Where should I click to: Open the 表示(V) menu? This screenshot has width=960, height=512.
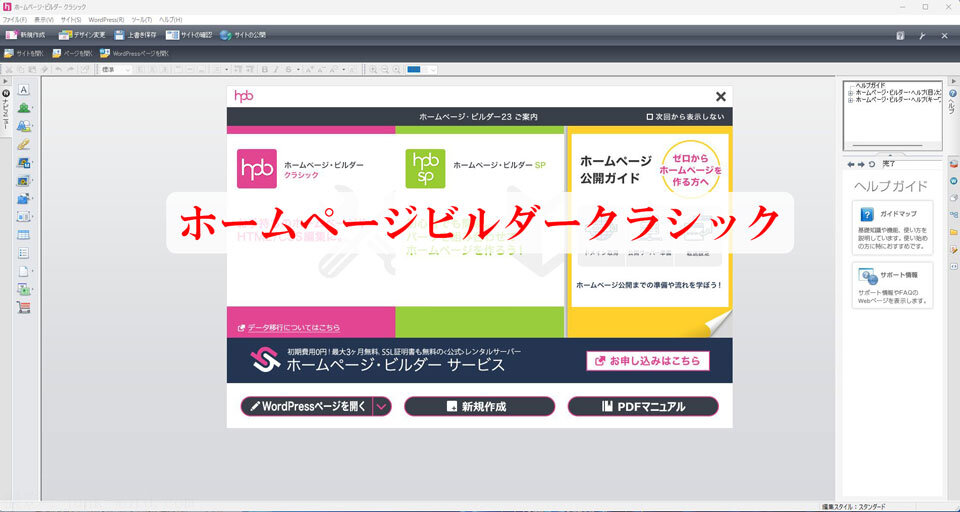click(x=43, y=20)
